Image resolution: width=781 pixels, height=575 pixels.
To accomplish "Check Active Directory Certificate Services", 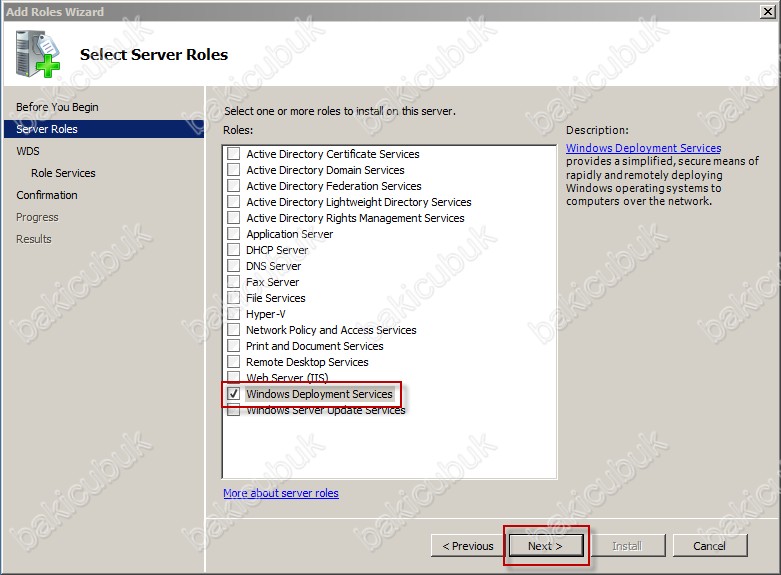I will (233, 153).
